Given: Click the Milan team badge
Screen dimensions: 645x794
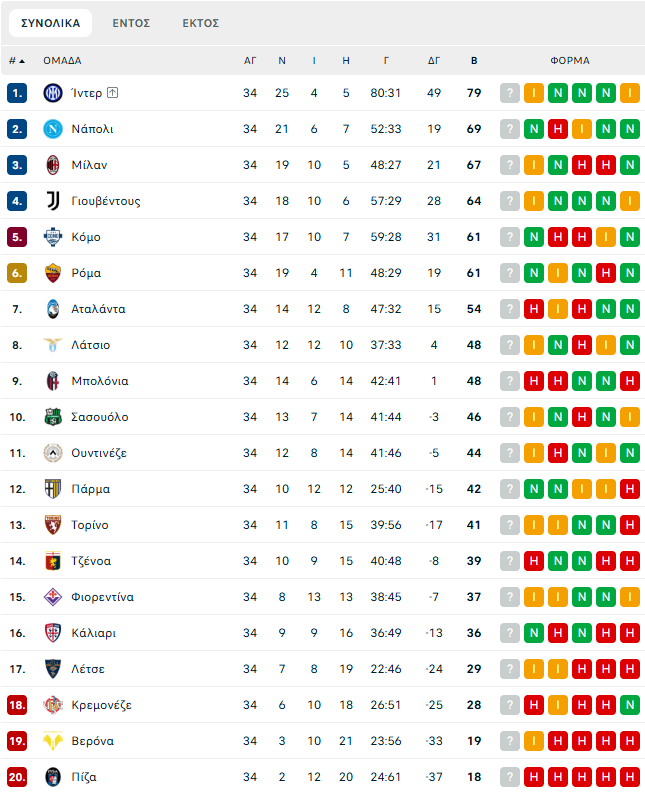Looking at the screenshot, I should coord(53,165).
